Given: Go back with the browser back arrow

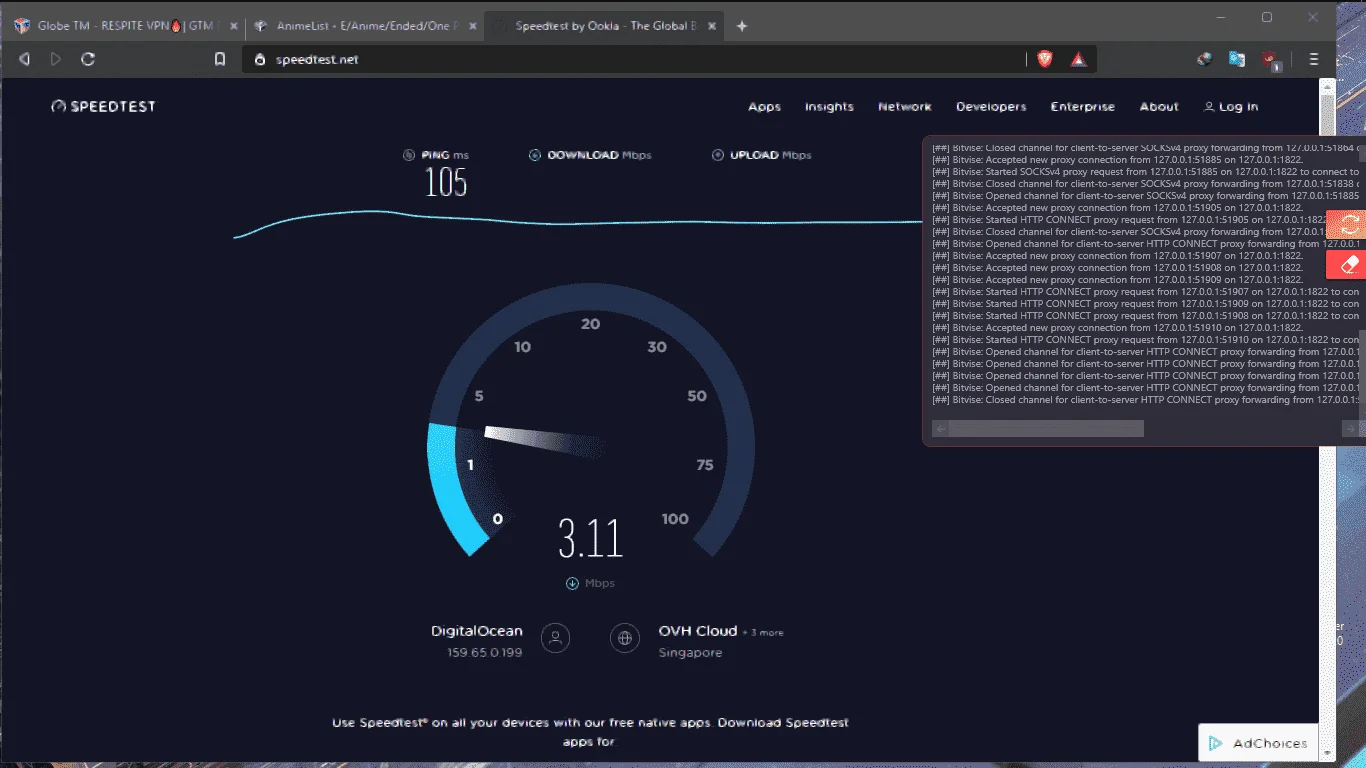Looking at the screenshot, I should pos(24,60).
